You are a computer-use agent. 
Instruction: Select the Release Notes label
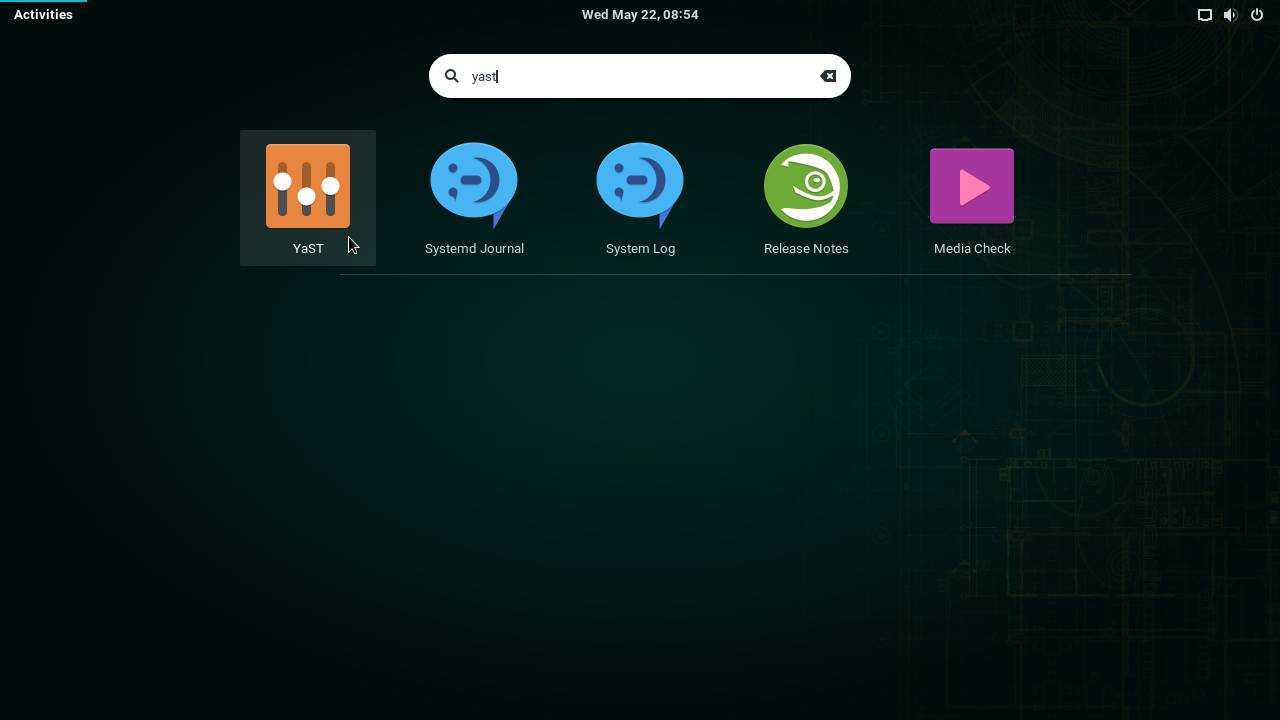pos(806,248)
